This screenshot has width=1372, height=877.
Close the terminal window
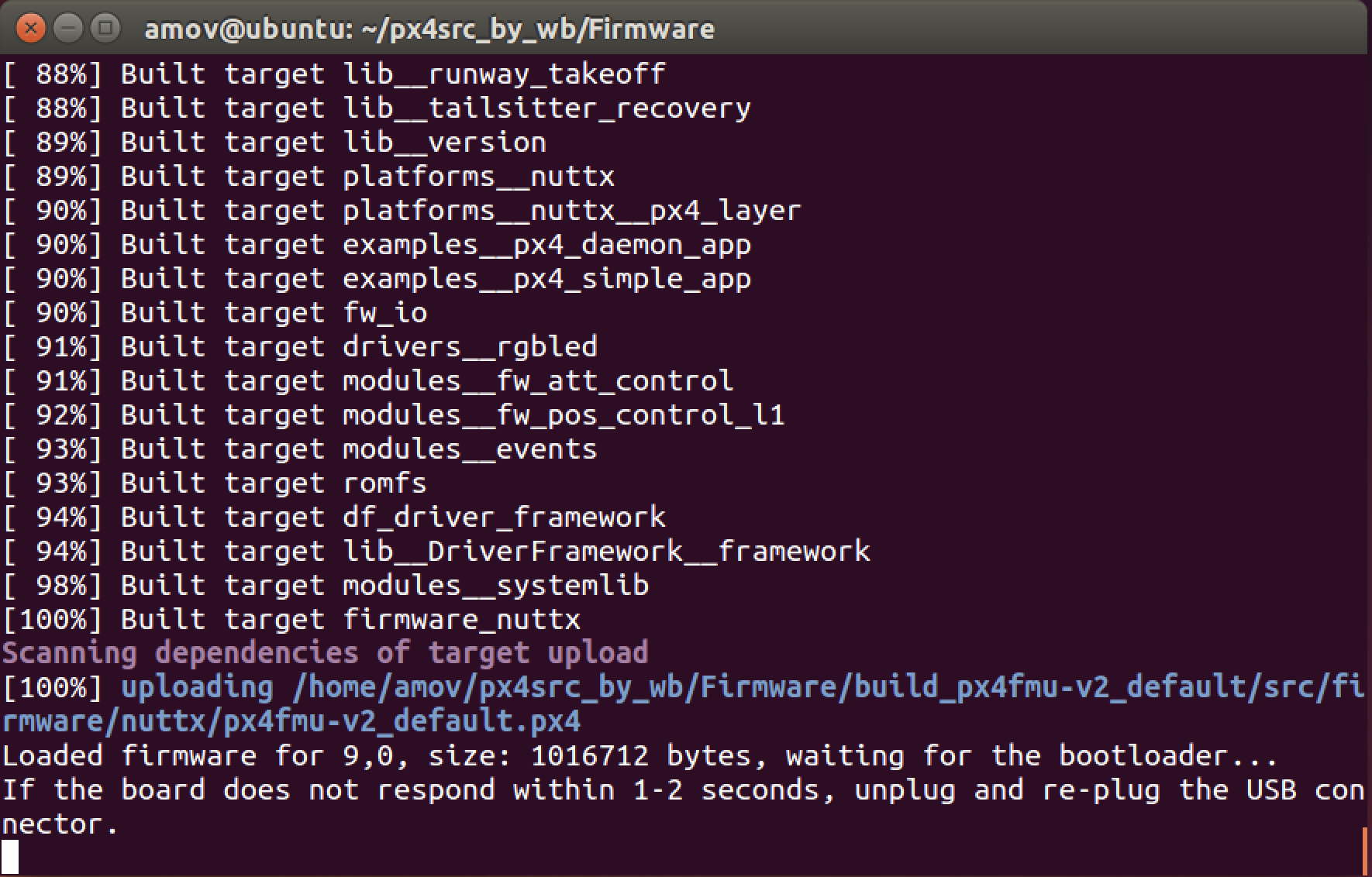pyautogui.click(x=30, y=29)
